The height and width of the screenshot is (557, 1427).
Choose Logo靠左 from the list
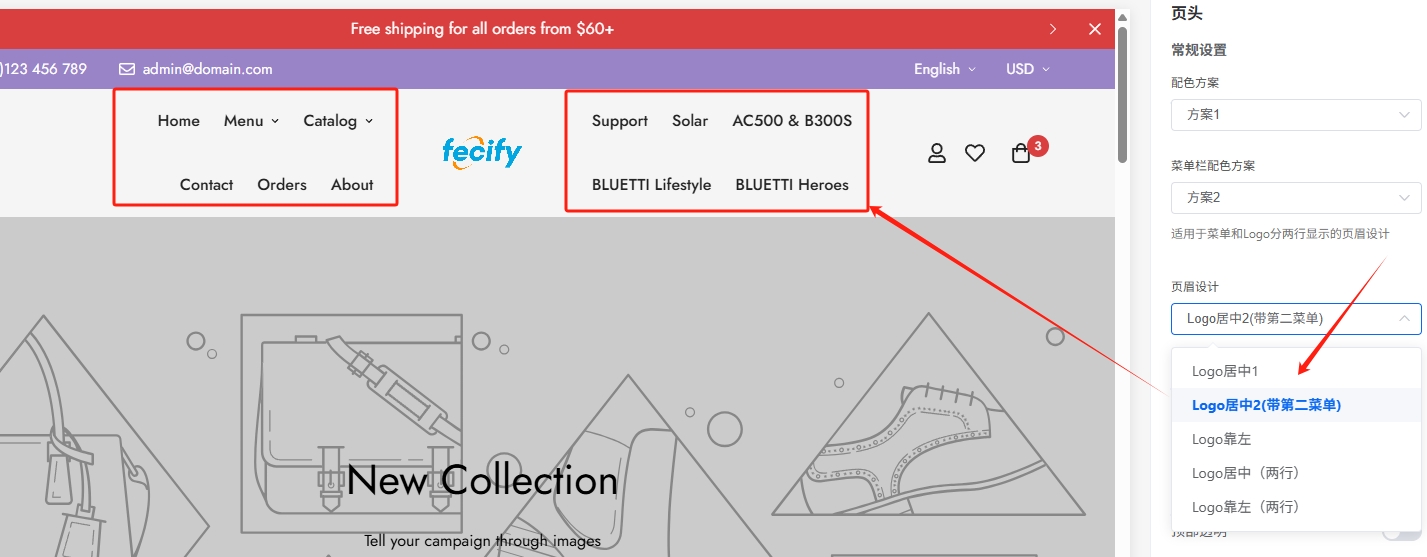(1221, 439)
